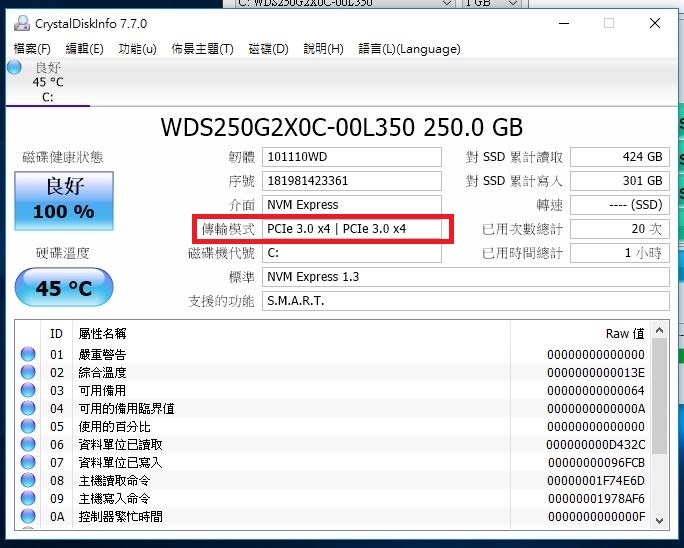The width and height of the screenshot is (684, 548).
Task: Click status orb for attribute 06 資料單位已讀取
Action: (28, 444)
